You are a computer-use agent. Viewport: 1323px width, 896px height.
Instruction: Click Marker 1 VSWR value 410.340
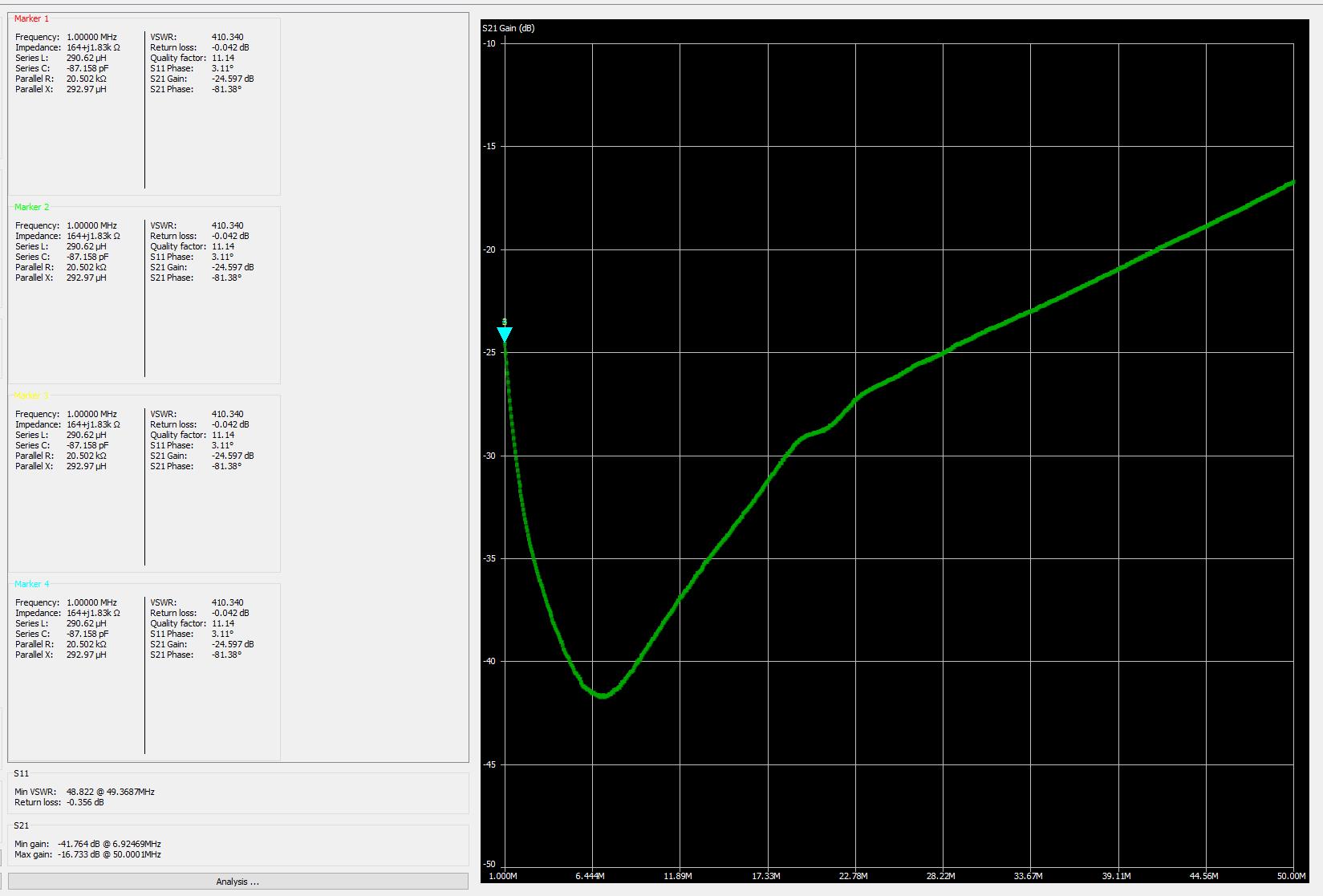click(x=228, y=37)
